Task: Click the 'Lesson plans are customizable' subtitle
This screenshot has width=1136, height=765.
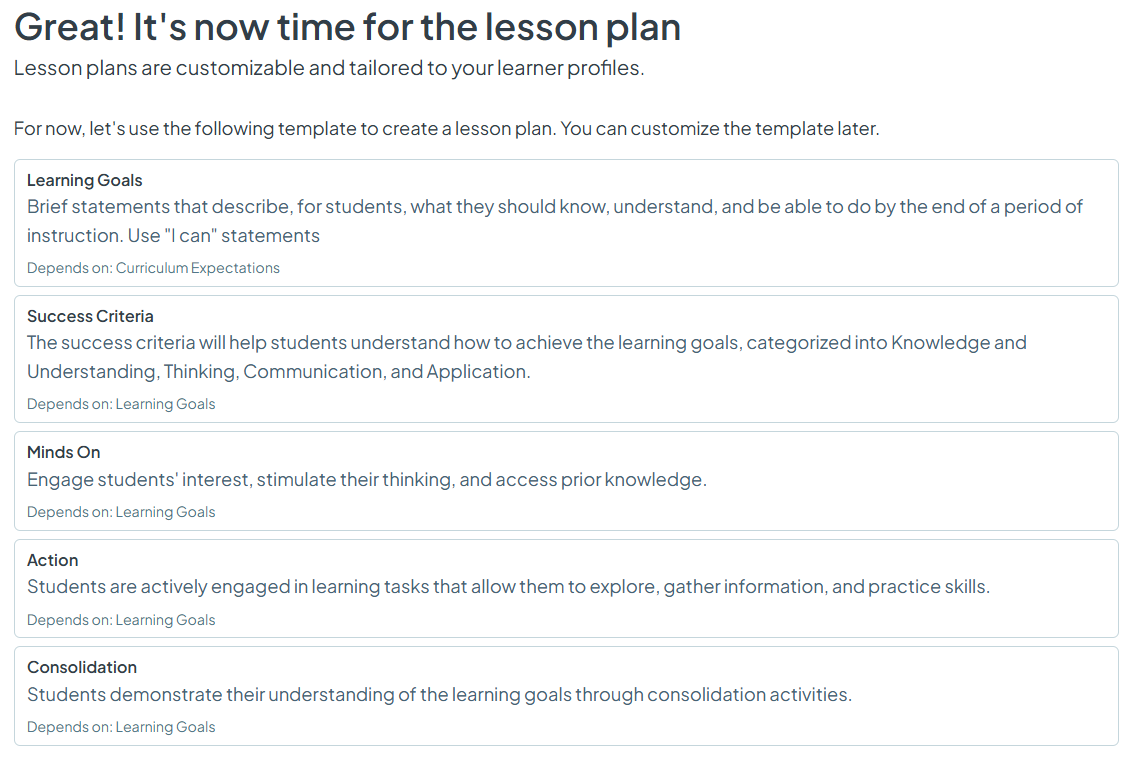Action: click(x=329, y=68)
